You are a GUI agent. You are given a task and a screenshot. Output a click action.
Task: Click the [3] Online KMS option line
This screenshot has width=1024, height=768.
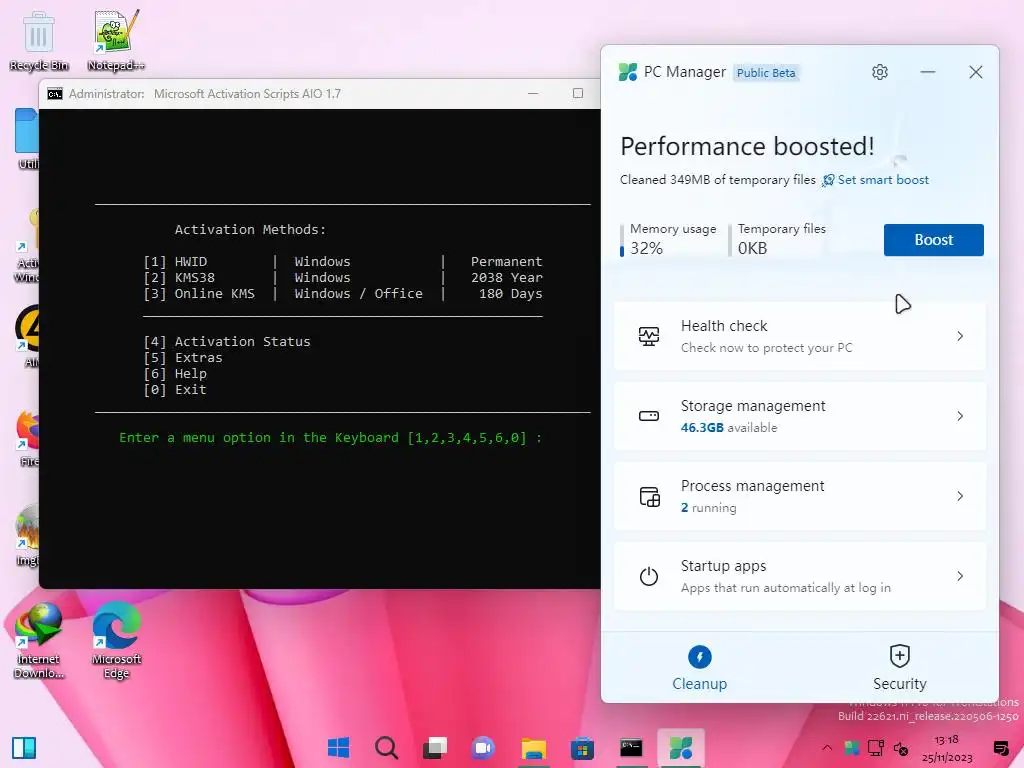pyautogui.click(x=343, y=294)
